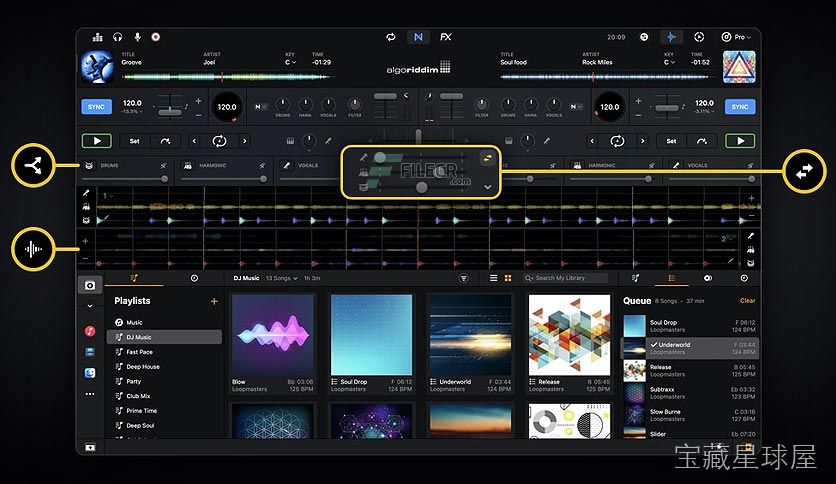The image size is (836, 484).
Task: Click the headphones pre-cue icon
Action: click(117, 37)
